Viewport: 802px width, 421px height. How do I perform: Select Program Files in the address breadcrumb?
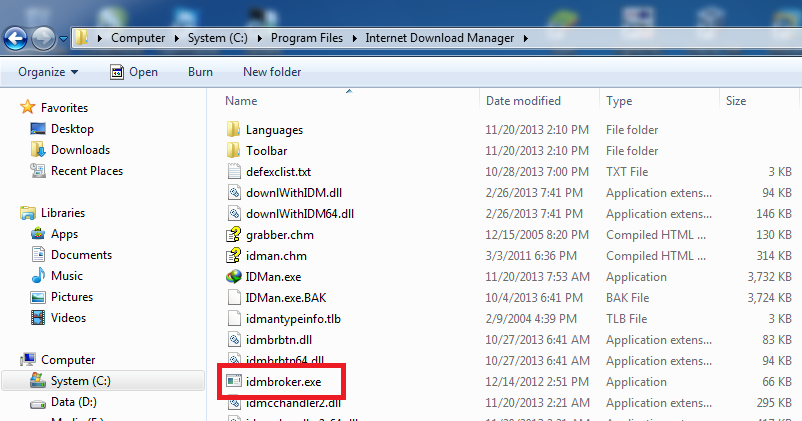click(307, 38)
